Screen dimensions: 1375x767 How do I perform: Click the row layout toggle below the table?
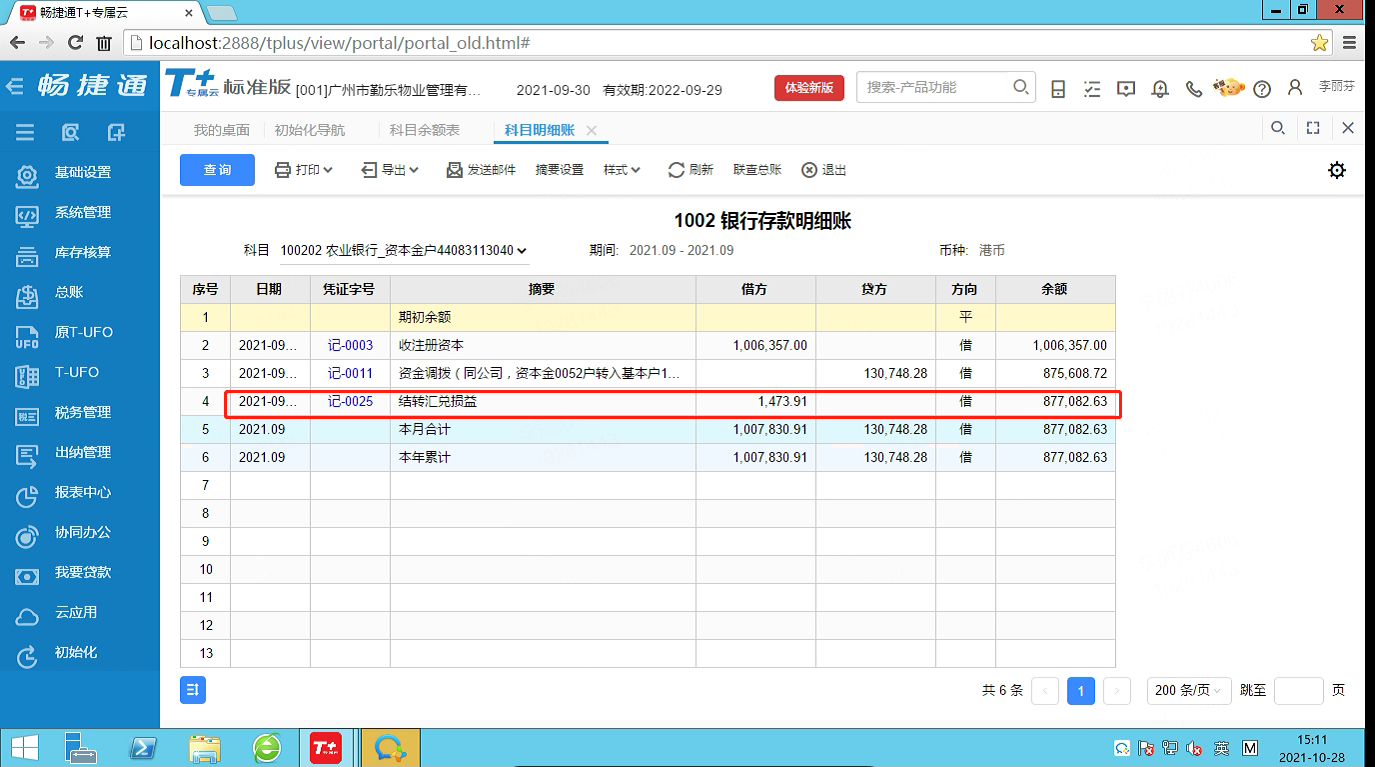193,689
